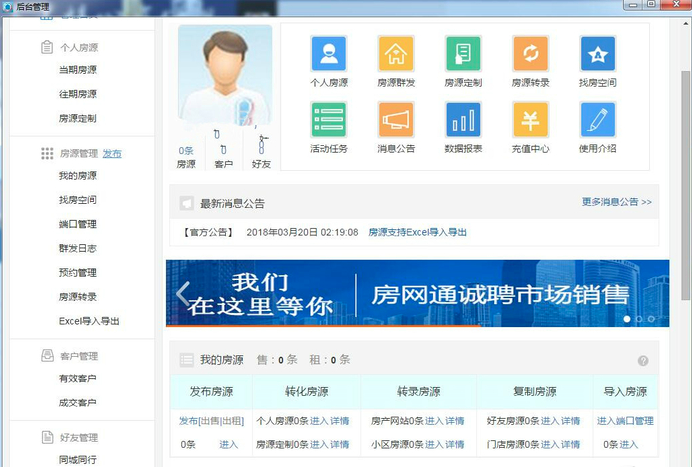This screenshot has width=692, height=467.
Task: Open 成交客户 in the sidebar
Action: pyautogui.click(x=78, y=403)
